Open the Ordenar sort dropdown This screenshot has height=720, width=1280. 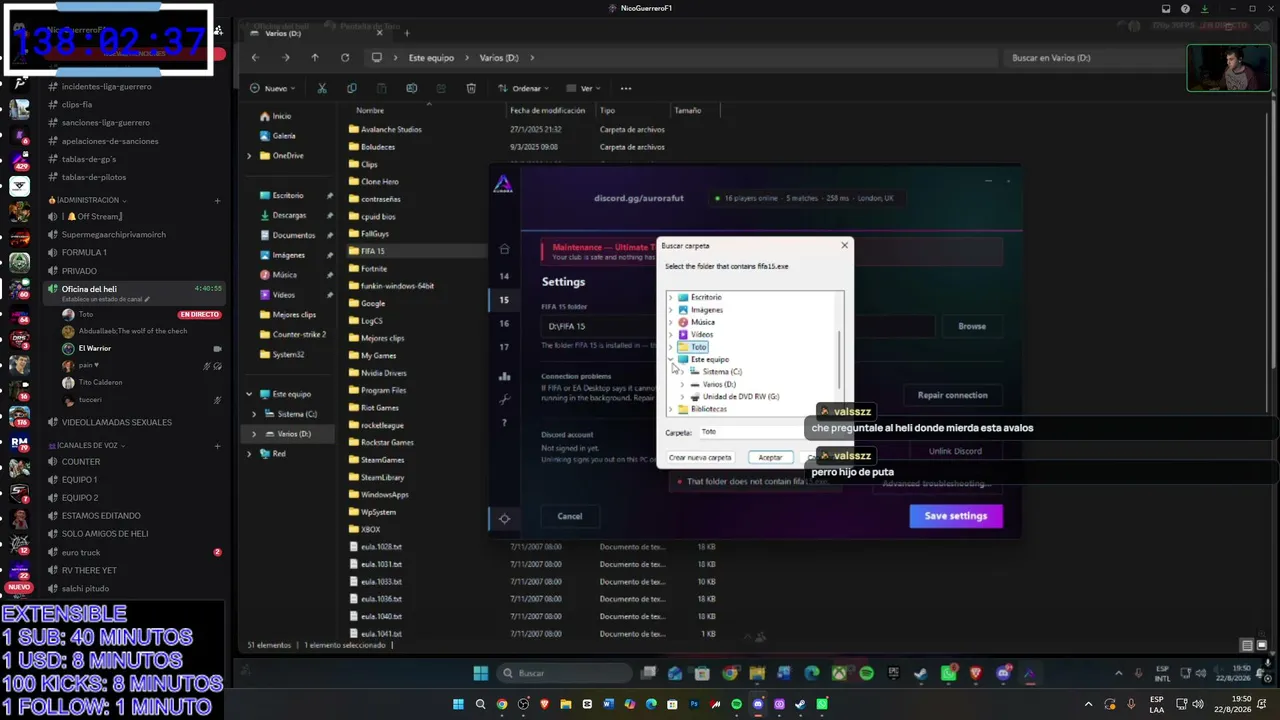point(523,88)
